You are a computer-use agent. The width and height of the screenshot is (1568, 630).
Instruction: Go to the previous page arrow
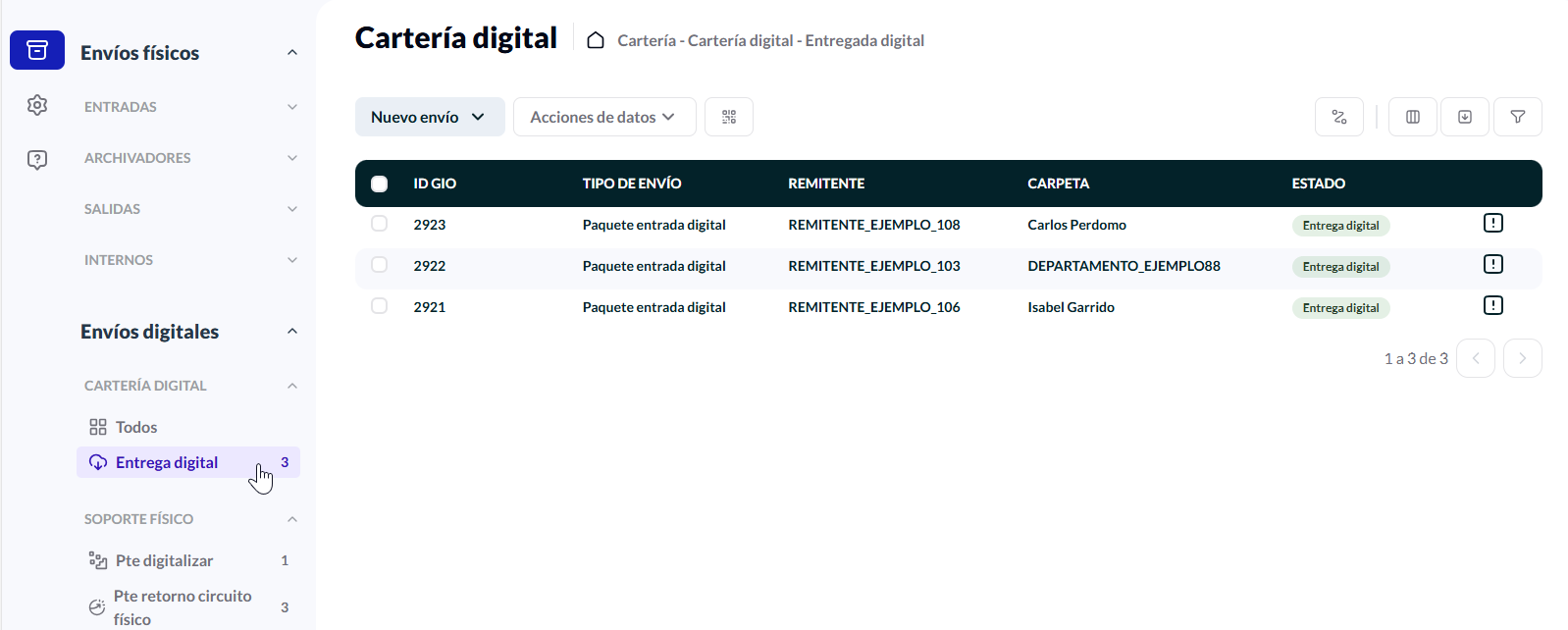tap(1476, 358)
